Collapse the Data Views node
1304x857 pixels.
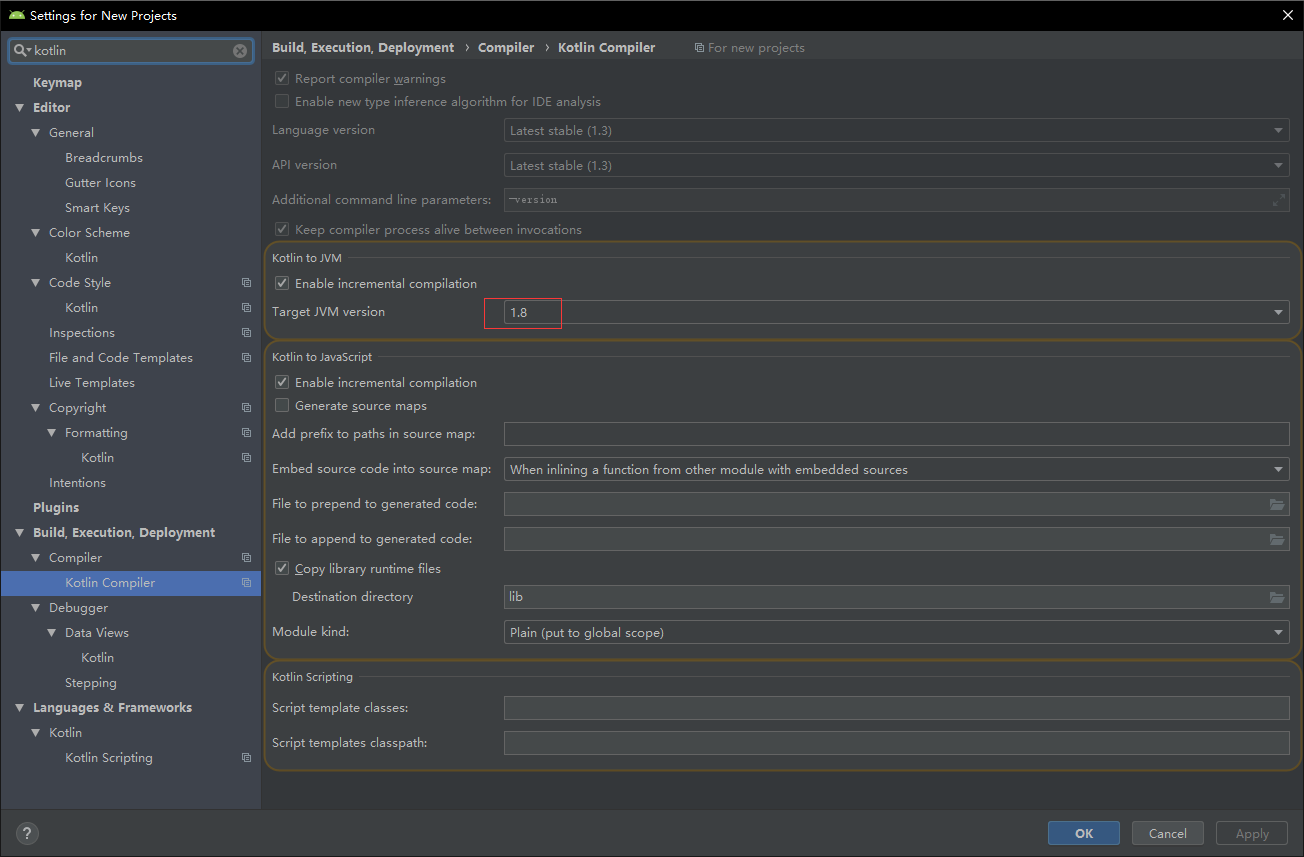51,633
